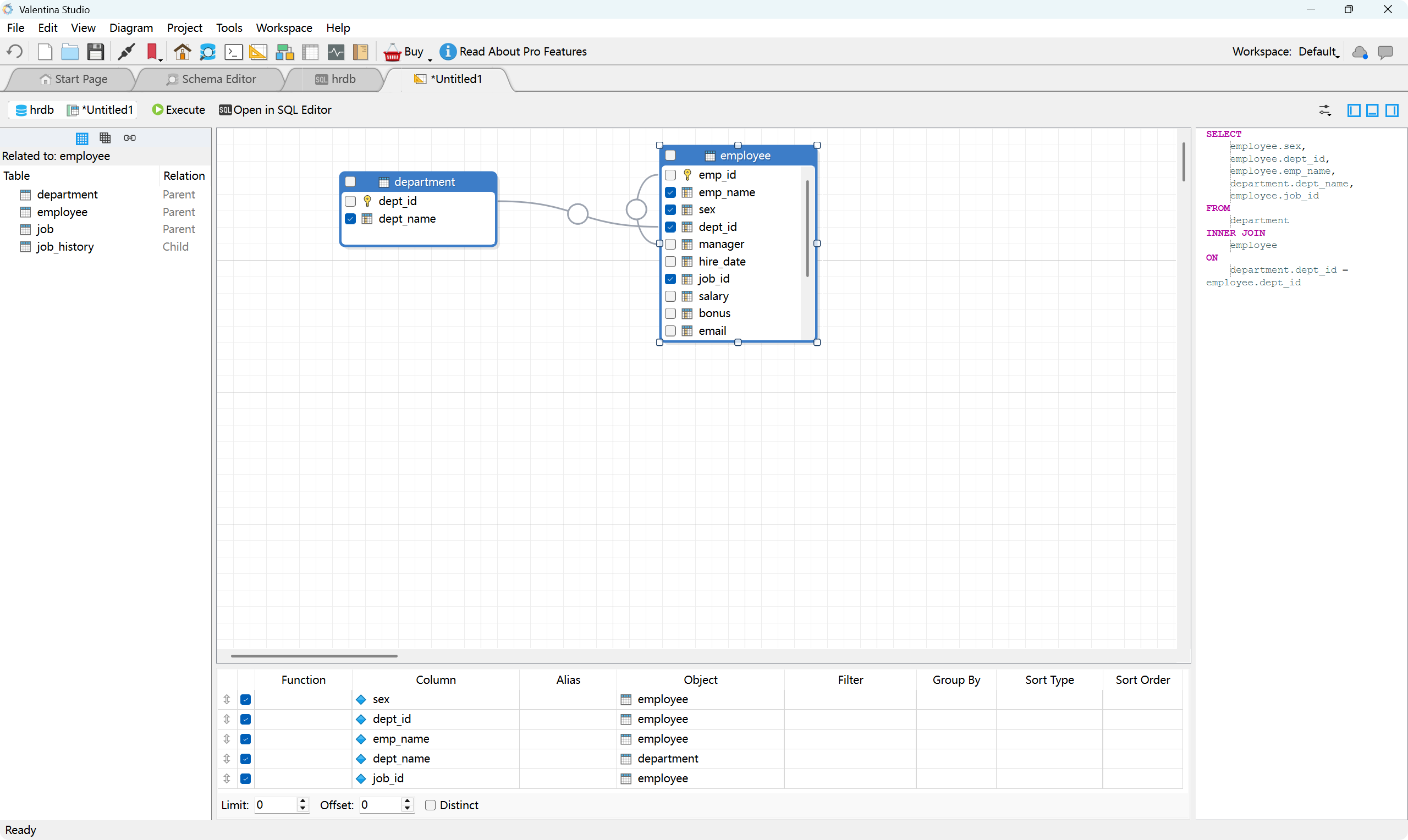The image size is (1408, 840).
Task: Click the Execute button
Action: pyautogui.click(x=178, y=110)
